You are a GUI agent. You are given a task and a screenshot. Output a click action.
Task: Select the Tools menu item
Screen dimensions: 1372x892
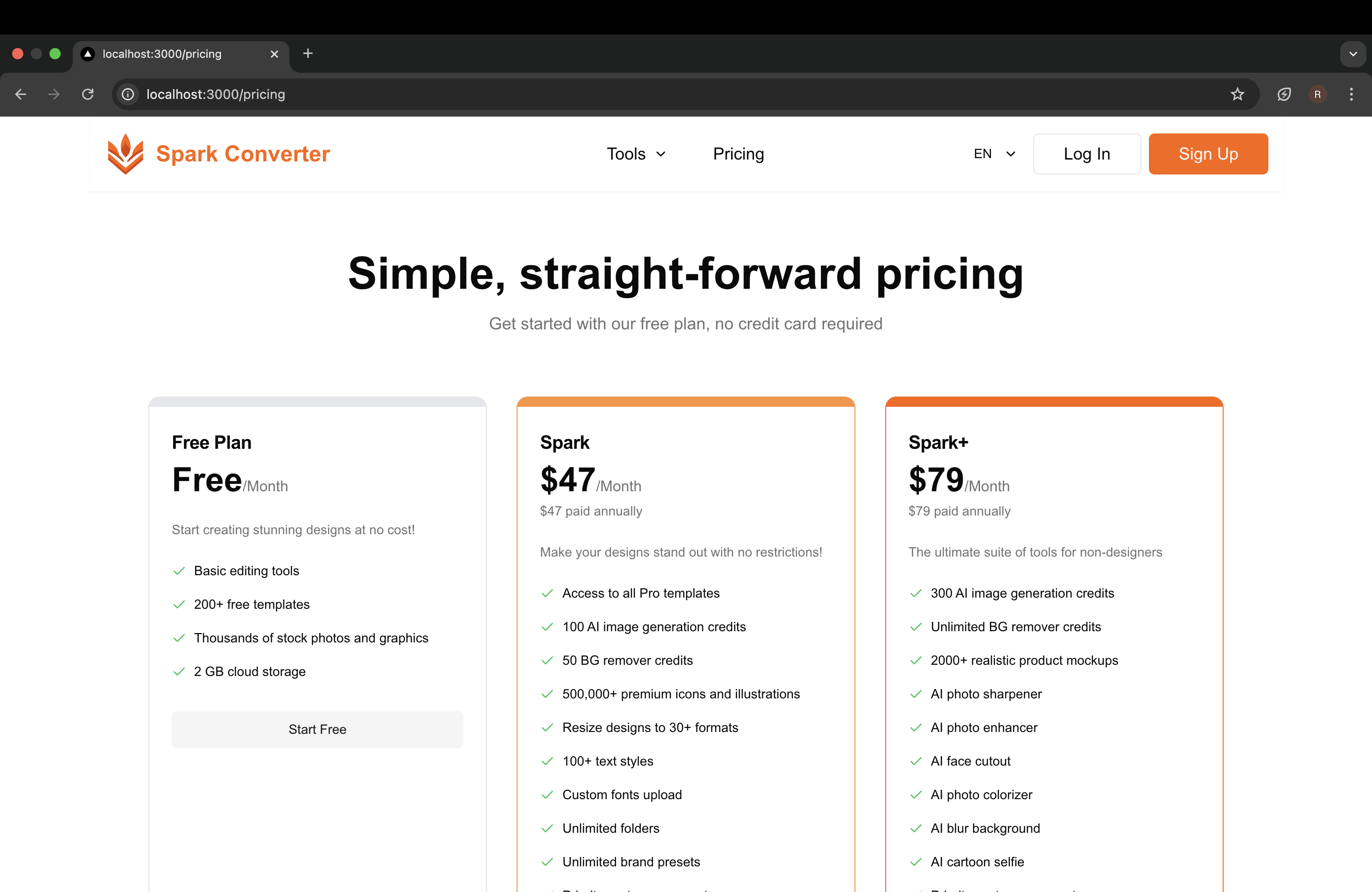pos(635,153)
